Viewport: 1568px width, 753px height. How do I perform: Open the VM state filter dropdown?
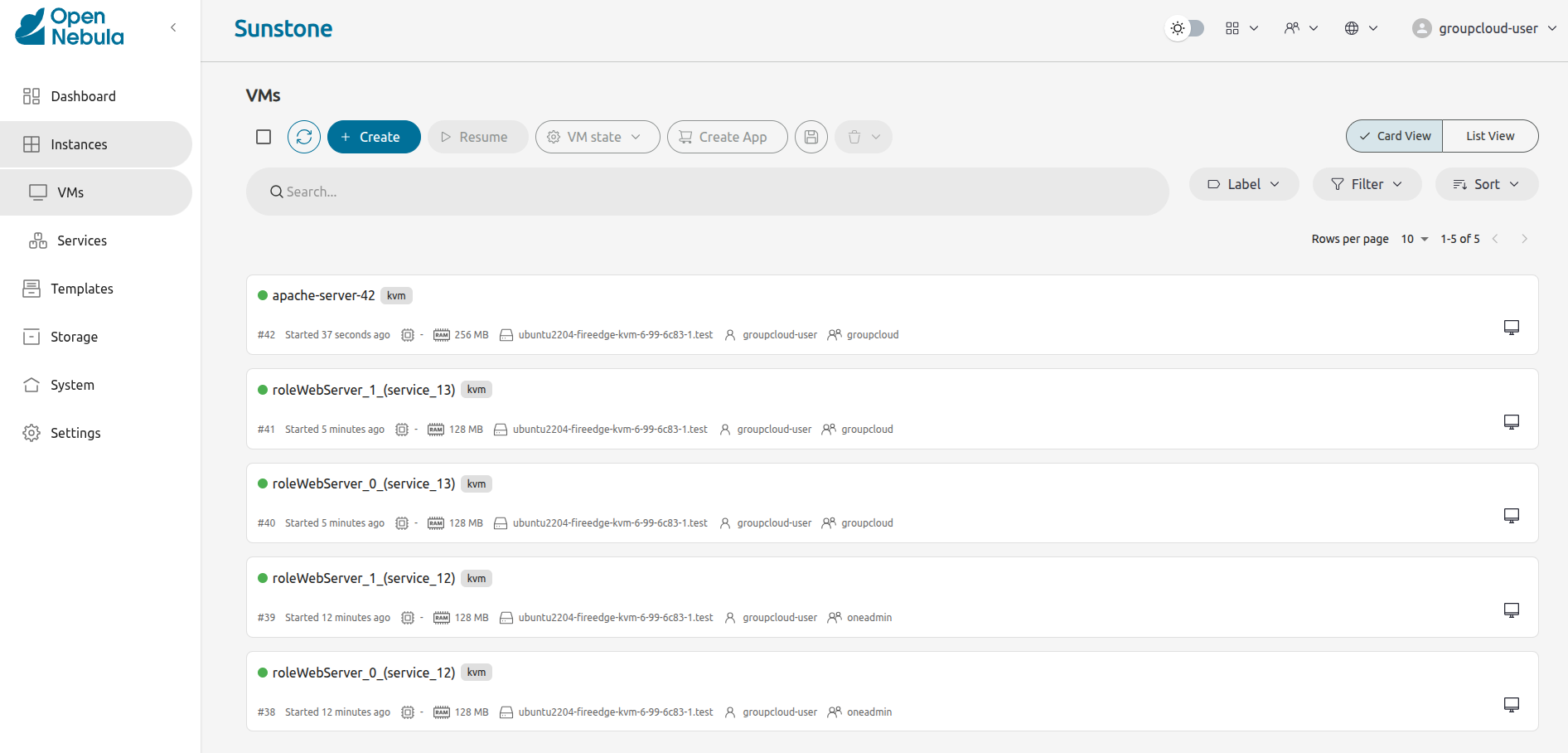(597, 137)
